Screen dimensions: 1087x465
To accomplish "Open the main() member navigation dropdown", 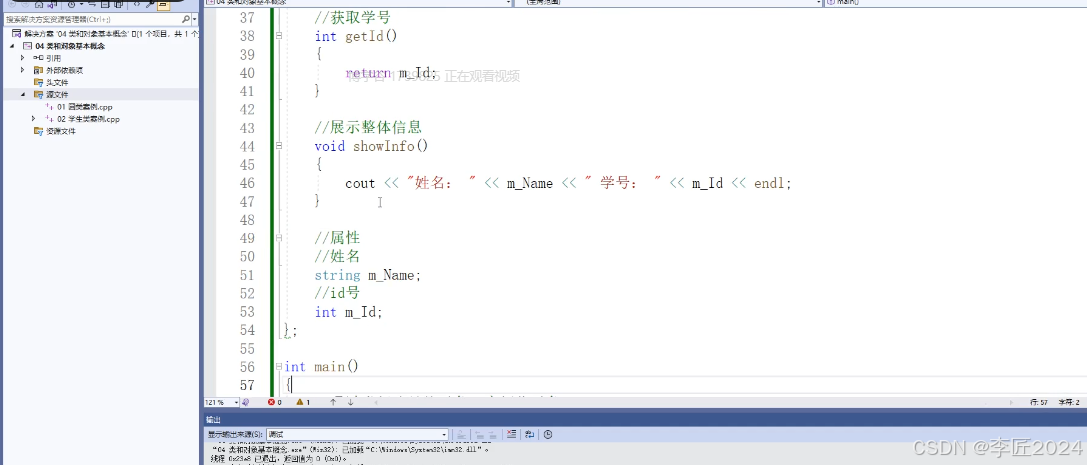I will 955,3.
